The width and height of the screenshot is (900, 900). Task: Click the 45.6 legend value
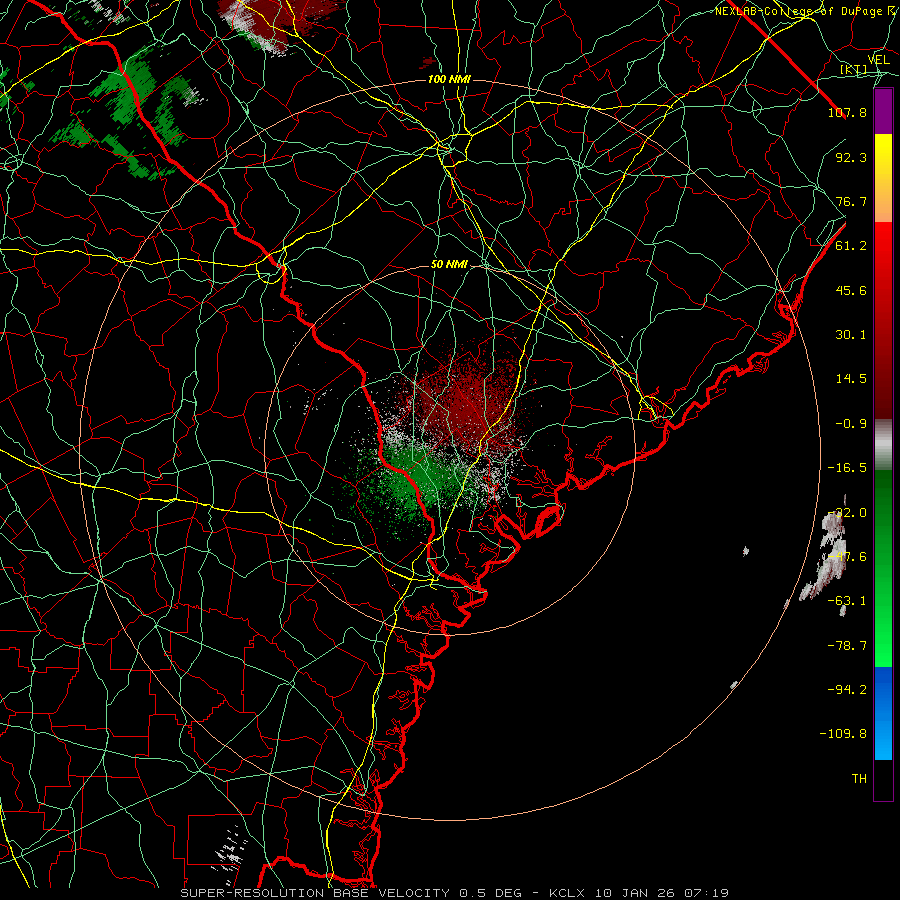[x=851, y=290]
